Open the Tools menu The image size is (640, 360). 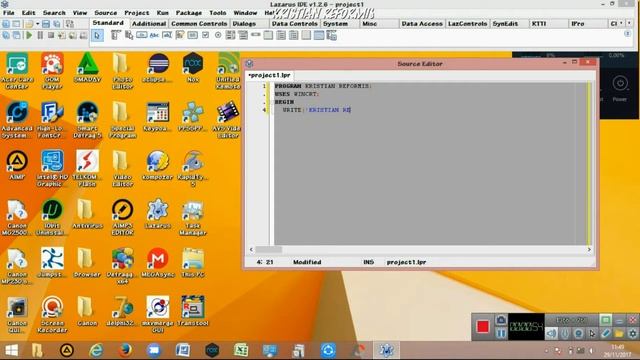click(x=218, y=13)
